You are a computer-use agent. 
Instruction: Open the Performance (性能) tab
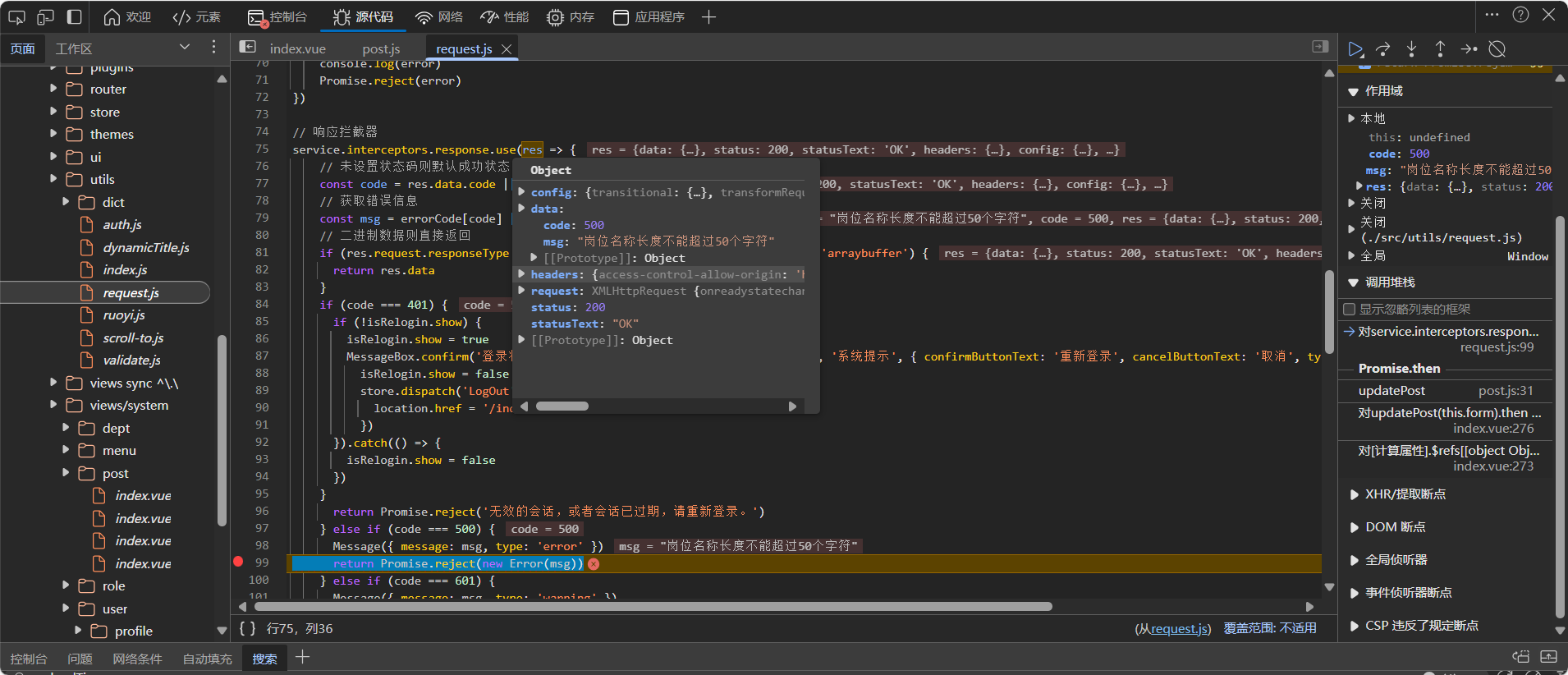coord(505,16)
